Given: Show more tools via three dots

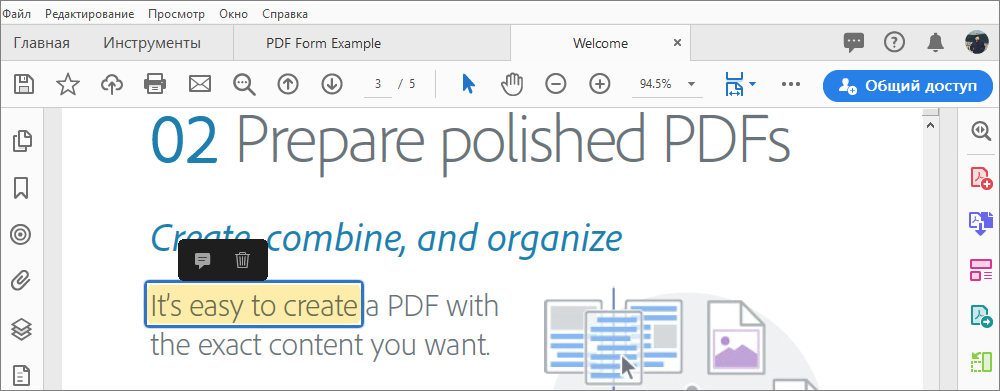Looking at the screenshot, I should (791, 84).
